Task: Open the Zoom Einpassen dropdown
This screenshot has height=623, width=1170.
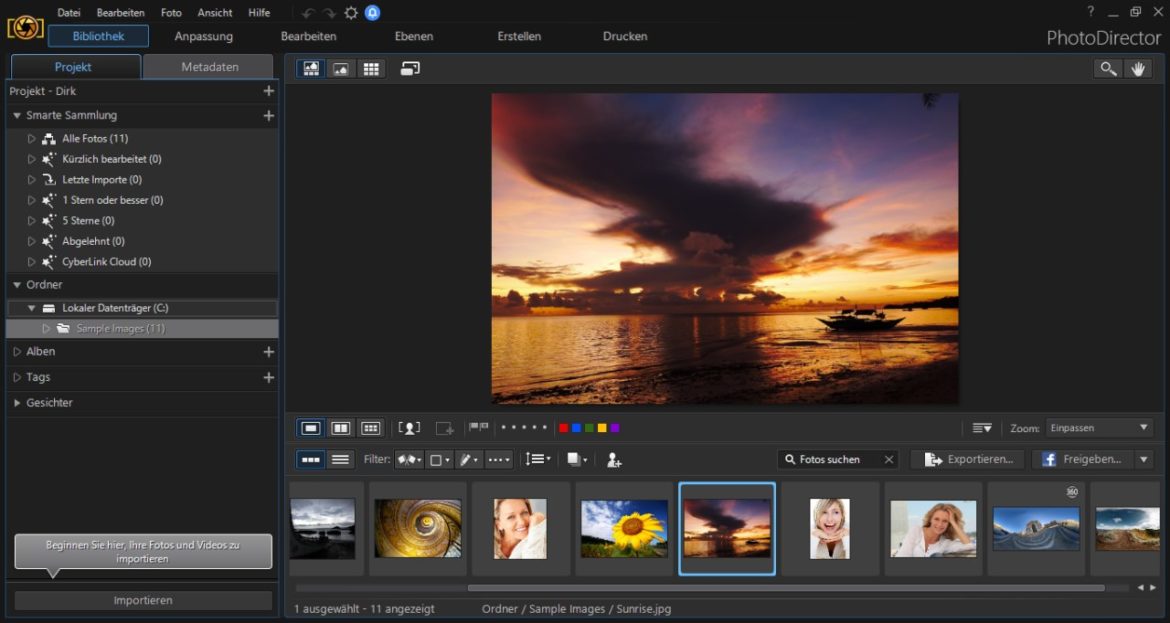Action: pos(1099,428)
